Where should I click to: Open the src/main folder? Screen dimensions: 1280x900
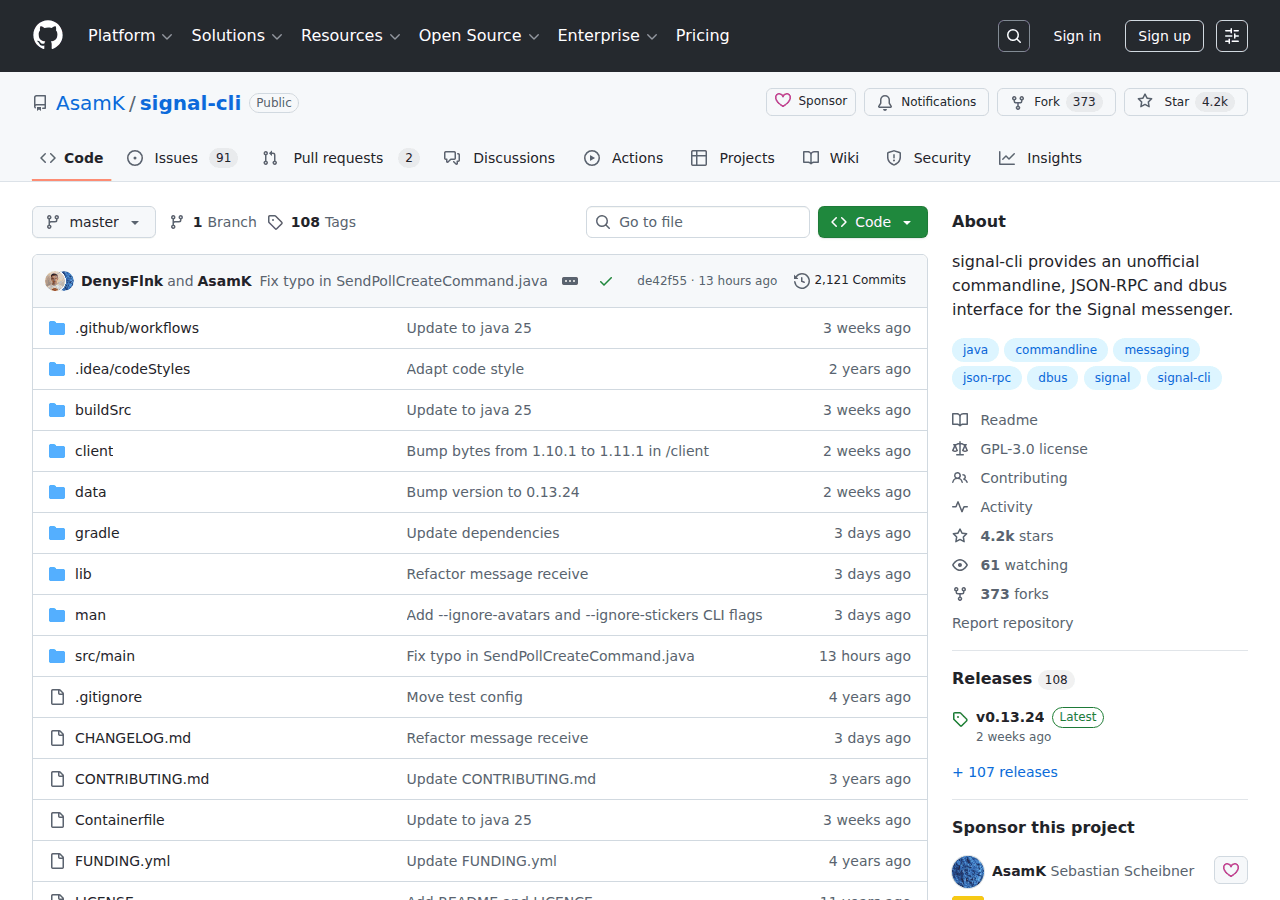(104, 655)
